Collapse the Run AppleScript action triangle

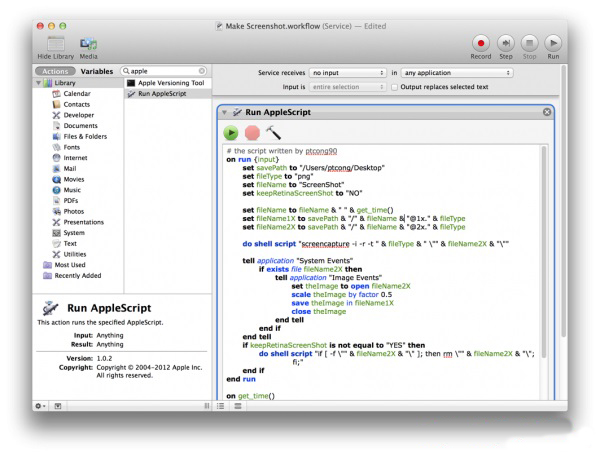click(224, 112)
